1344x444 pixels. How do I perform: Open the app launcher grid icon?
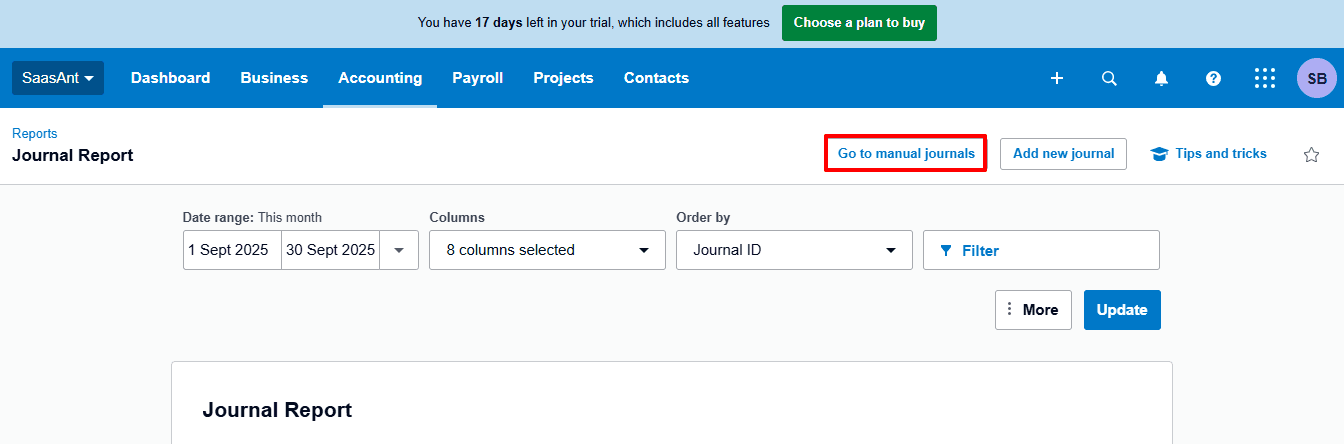1265,78
